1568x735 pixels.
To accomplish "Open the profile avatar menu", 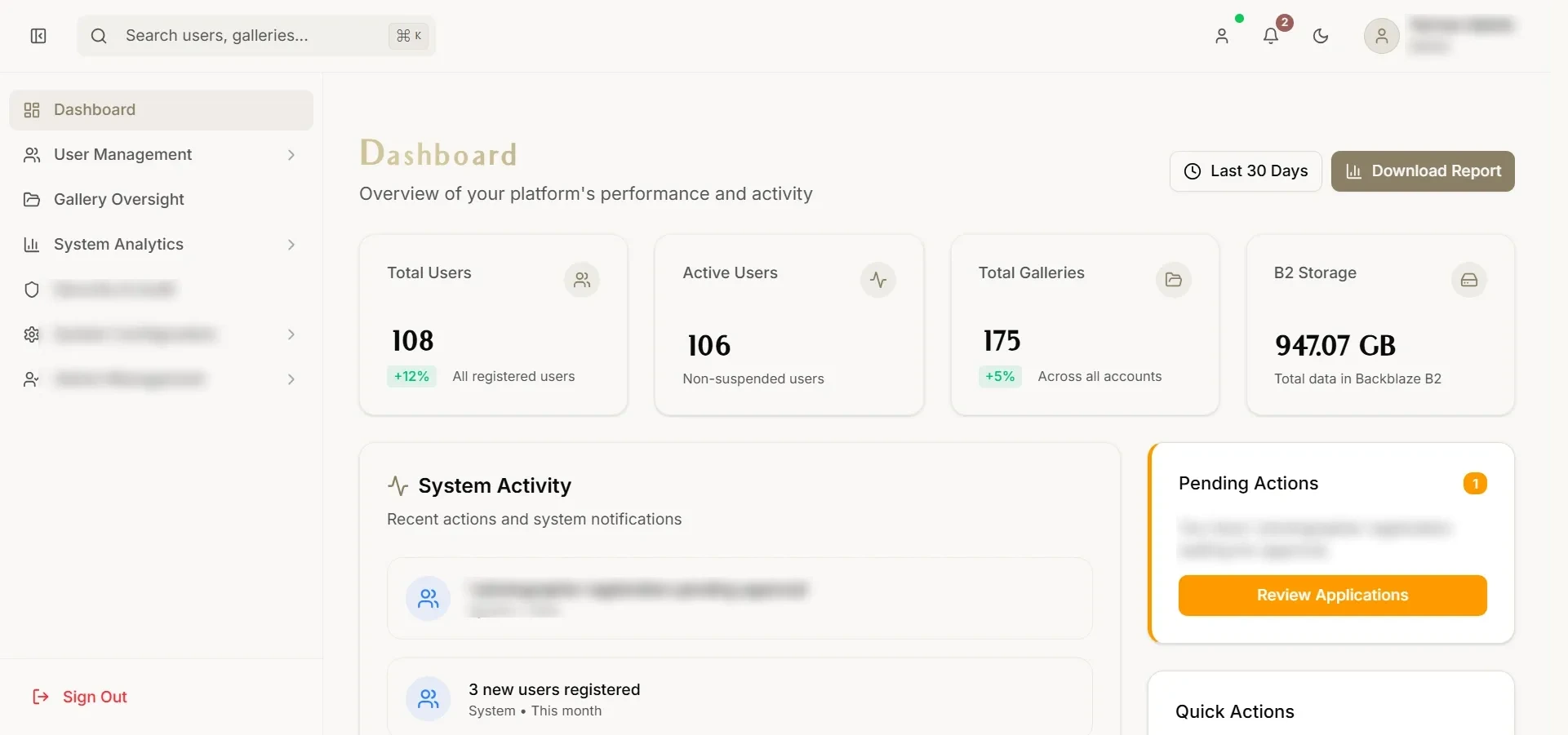I will pyautogui.click(x=1382, y=36).
